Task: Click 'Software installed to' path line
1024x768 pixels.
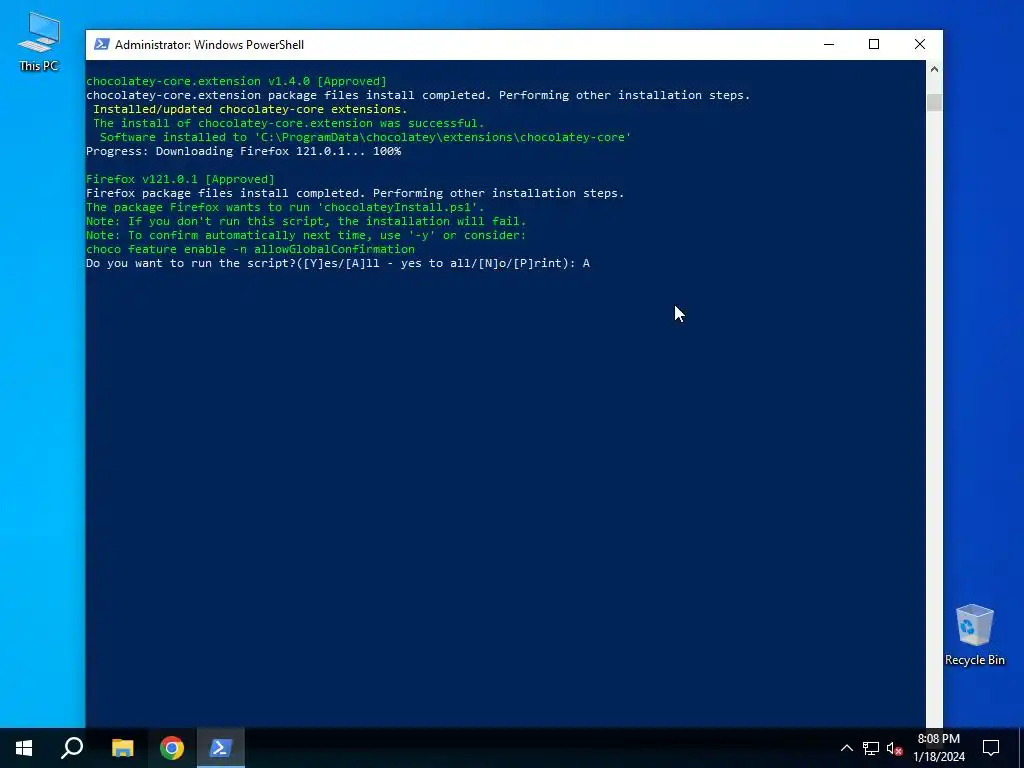Action: (365, 137)
